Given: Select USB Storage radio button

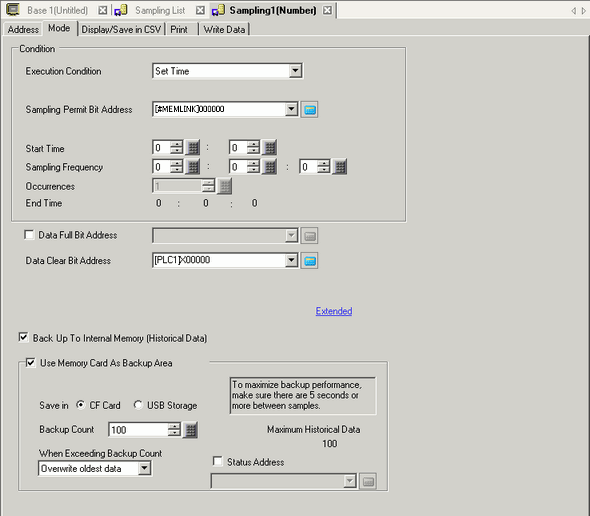Looking at the screenshot, I should [138, 405].
